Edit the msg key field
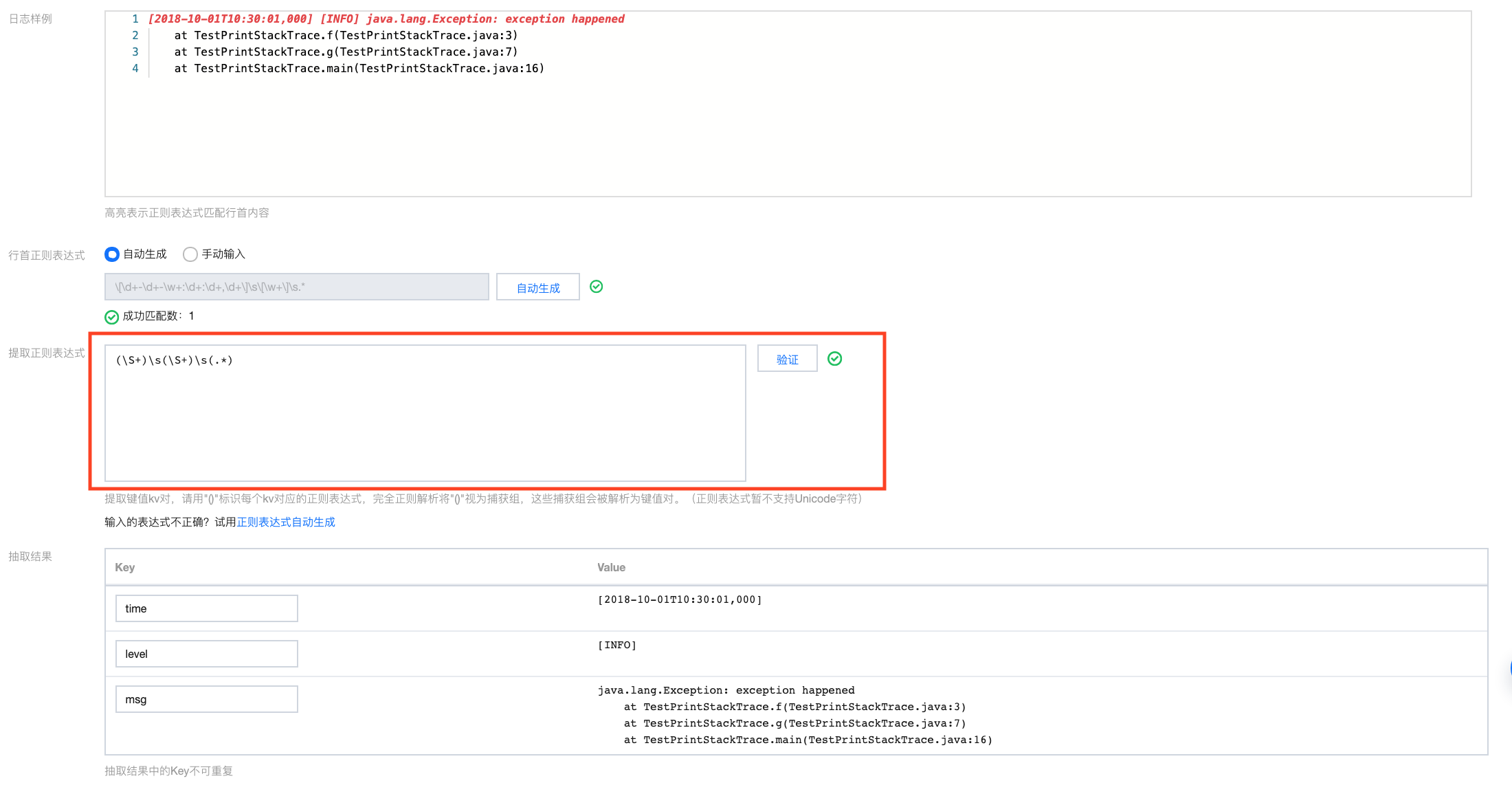Viewport: 1512px width, 794px height. tap(206, 699)
